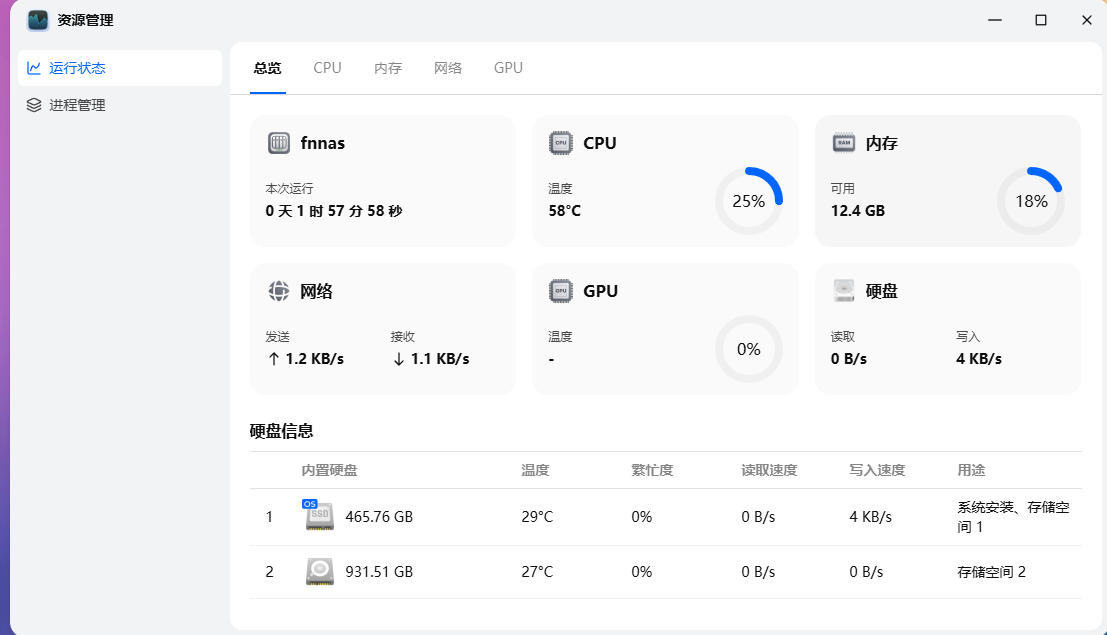Click the 内存 card title

pyautogui.click(x=882, y=143)
